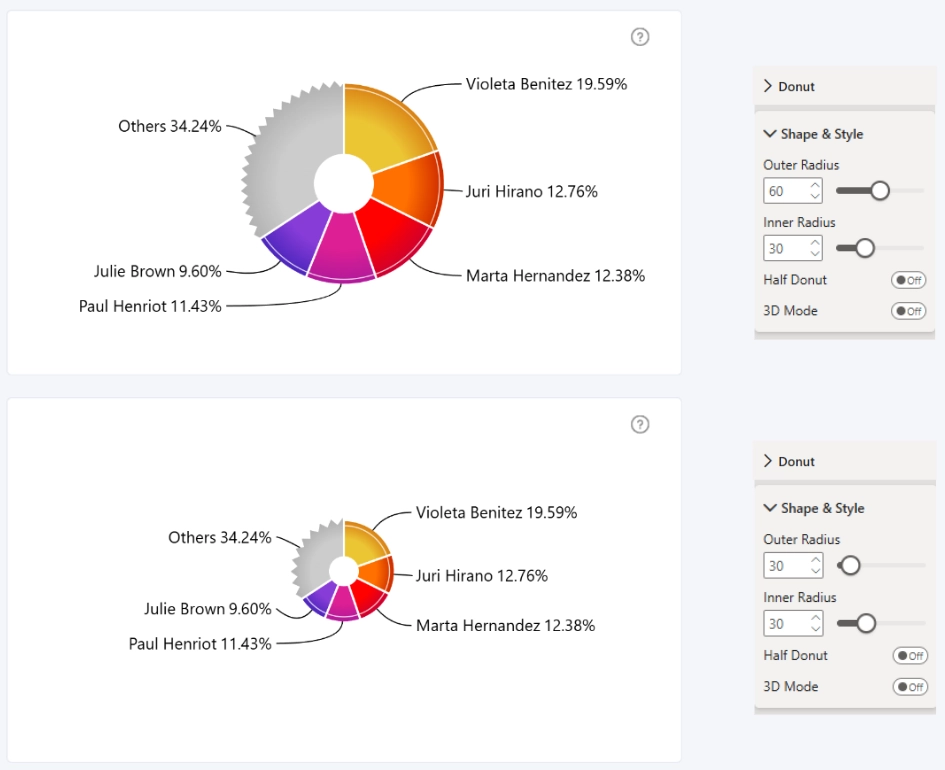Click the Juri Hirano 12.76% label in bottom chart

482,575
